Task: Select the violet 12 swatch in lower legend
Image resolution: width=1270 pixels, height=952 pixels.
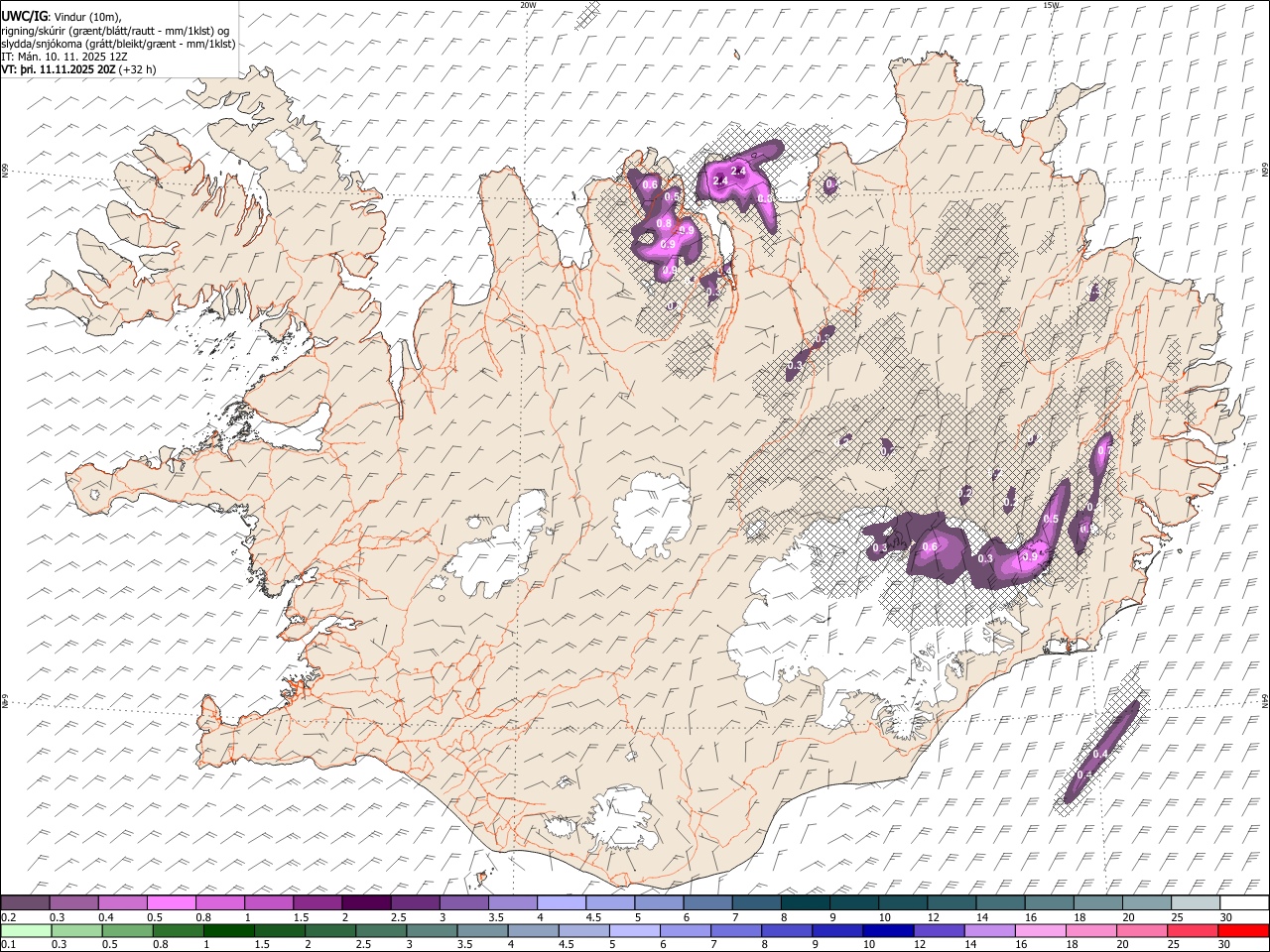Action: [x=939, y=930]
